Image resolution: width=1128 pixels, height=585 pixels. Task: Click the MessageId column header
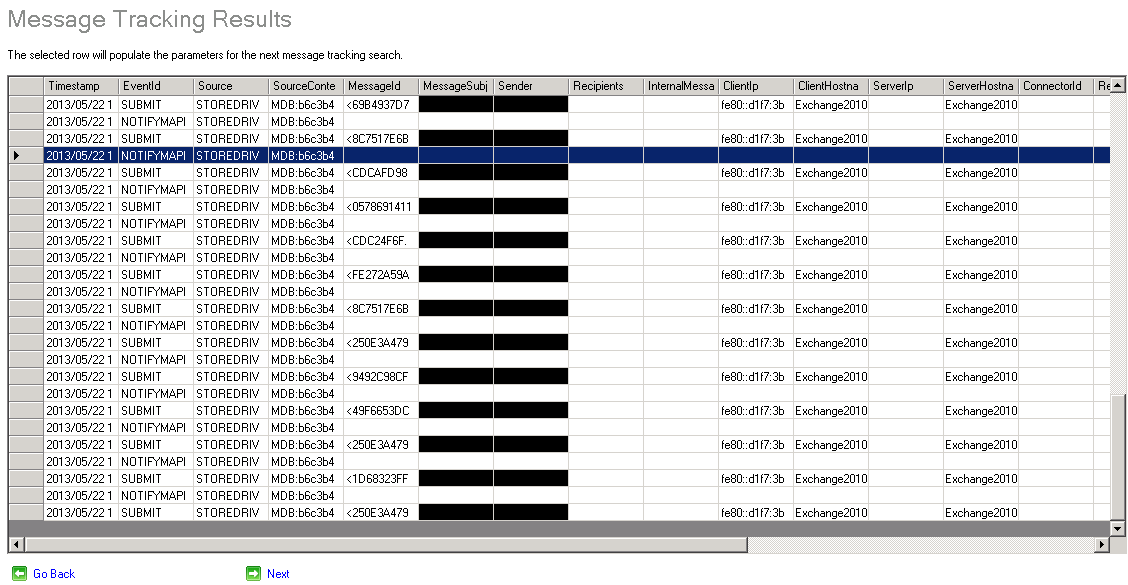(x=380, y=87)
